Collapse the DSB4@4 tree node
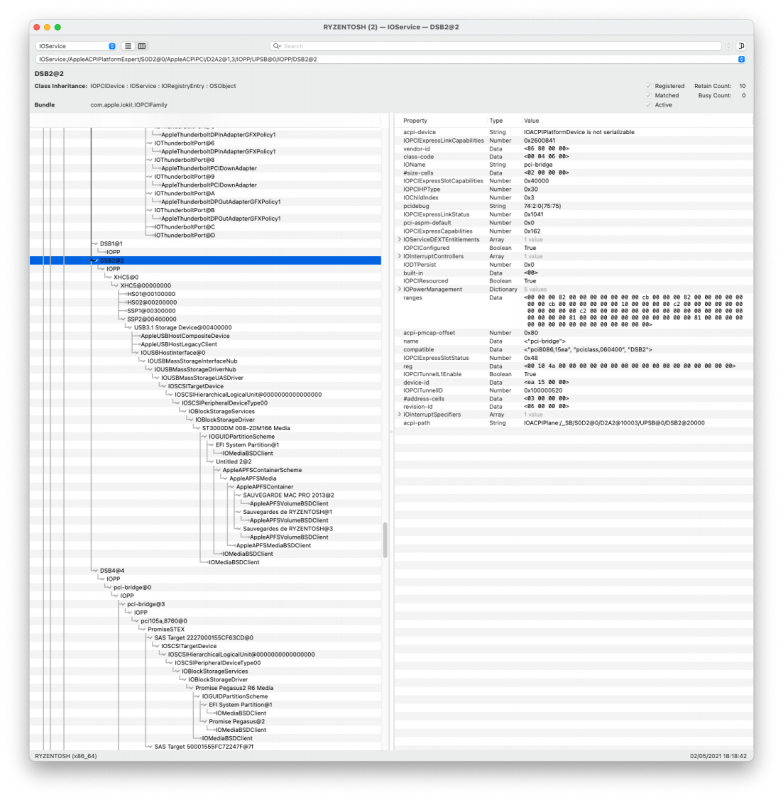 95,570
